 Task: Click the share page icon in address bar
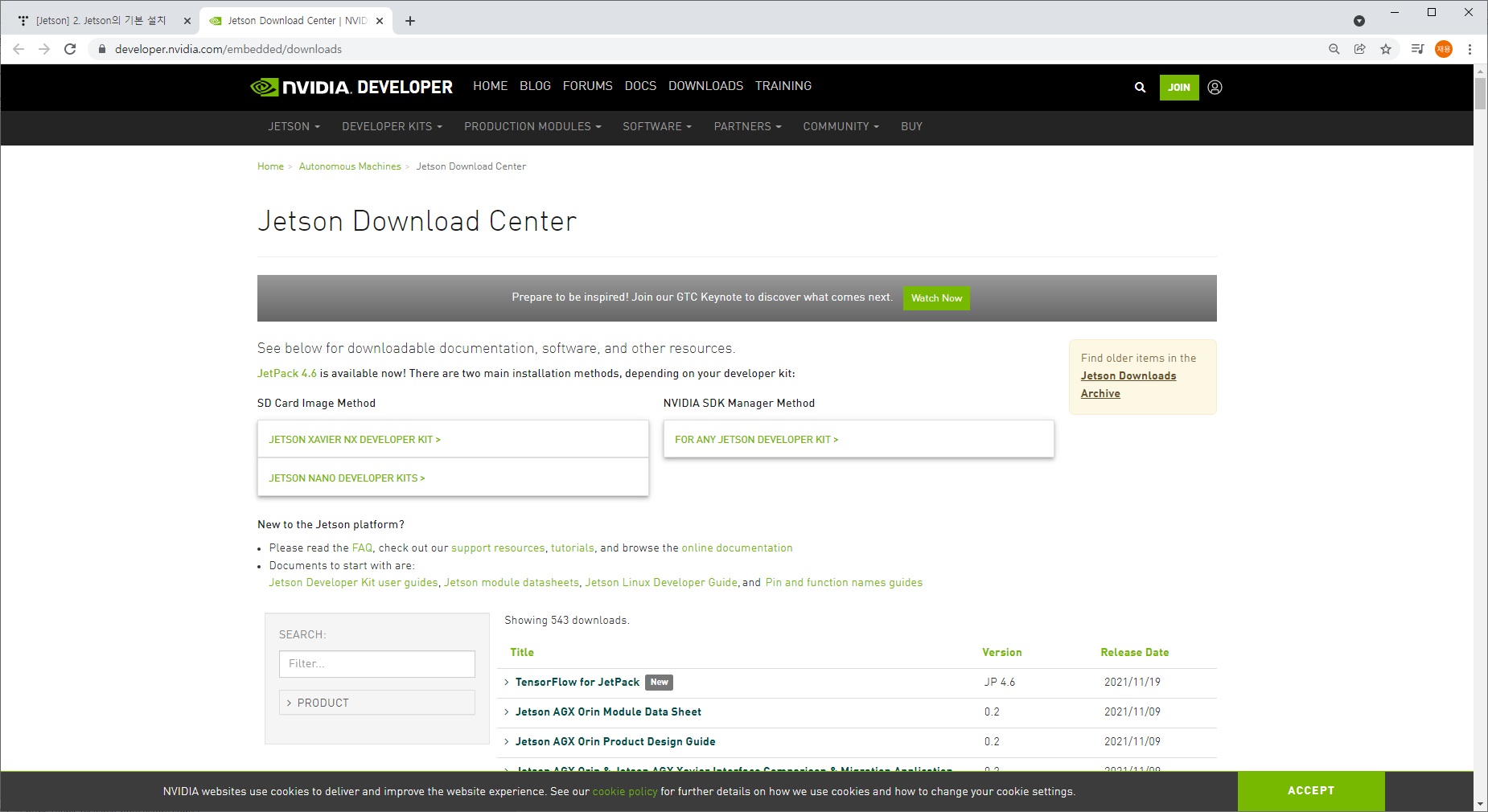click(x=1359, y=49)
